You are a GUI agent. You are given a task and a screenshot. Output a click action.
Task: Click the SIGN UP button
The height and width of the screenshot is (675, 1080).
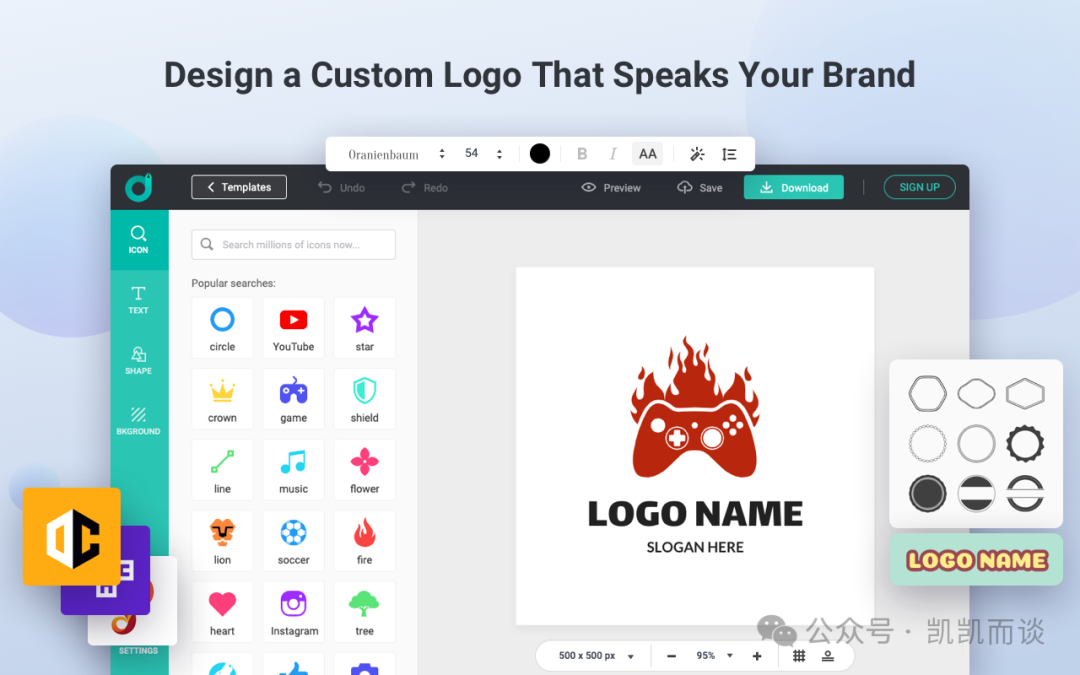point(920,187)
